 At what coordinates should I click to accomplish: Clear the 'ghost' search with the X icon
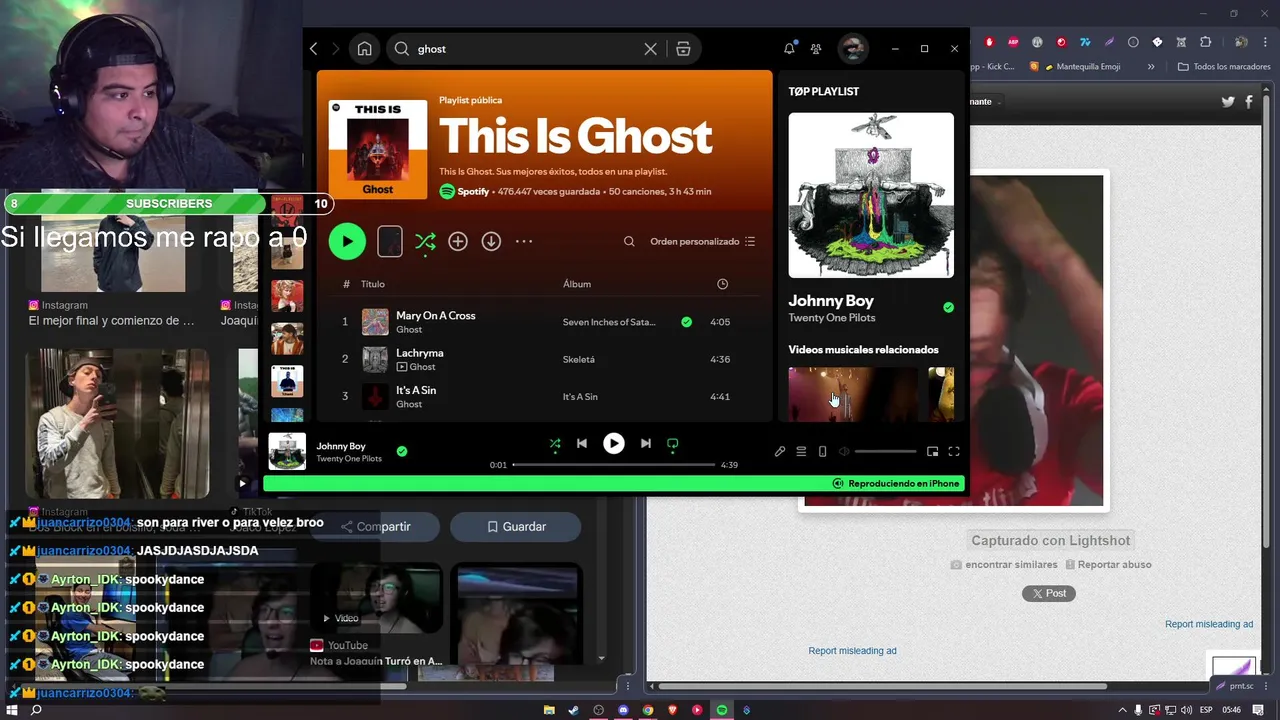(x=650, y=48)
